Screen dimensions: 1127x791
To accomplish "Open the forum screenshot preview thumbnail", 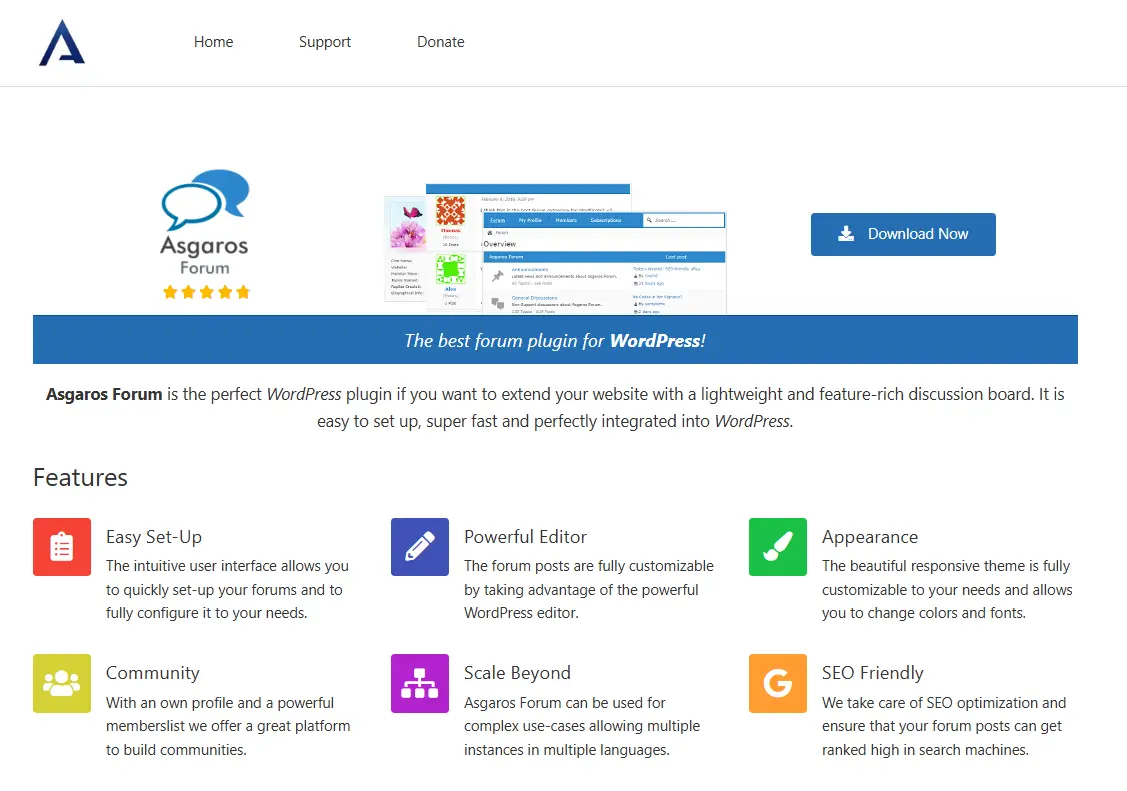I will (555, 249).
